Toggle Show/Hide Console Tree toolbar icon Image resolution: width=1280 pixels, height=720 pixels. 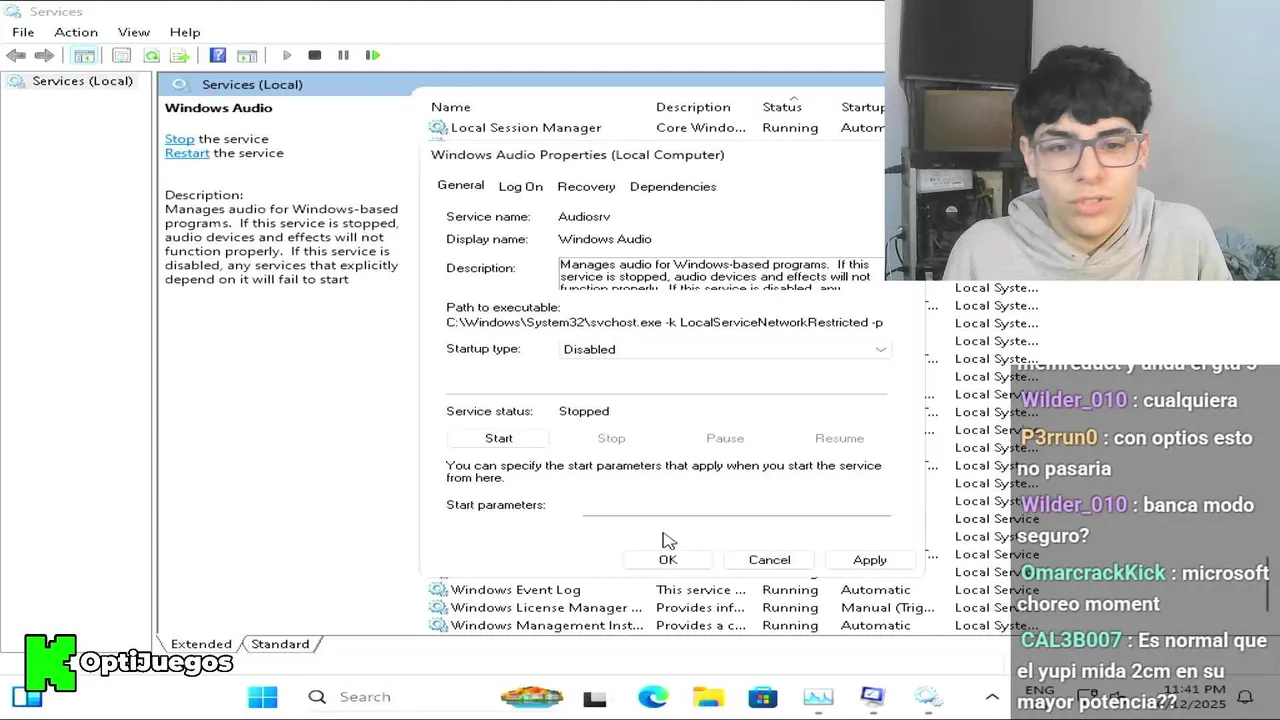85,55
